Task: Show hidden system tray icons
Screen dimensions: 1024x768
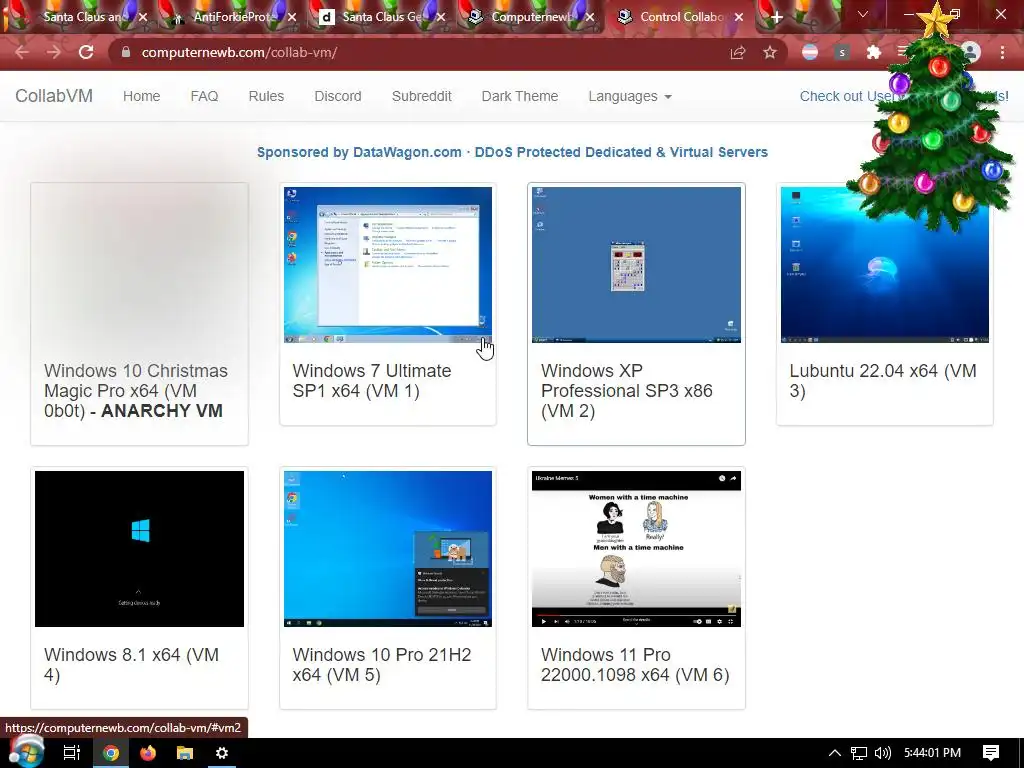Action: pyautogui.click(x=835, y=753)
